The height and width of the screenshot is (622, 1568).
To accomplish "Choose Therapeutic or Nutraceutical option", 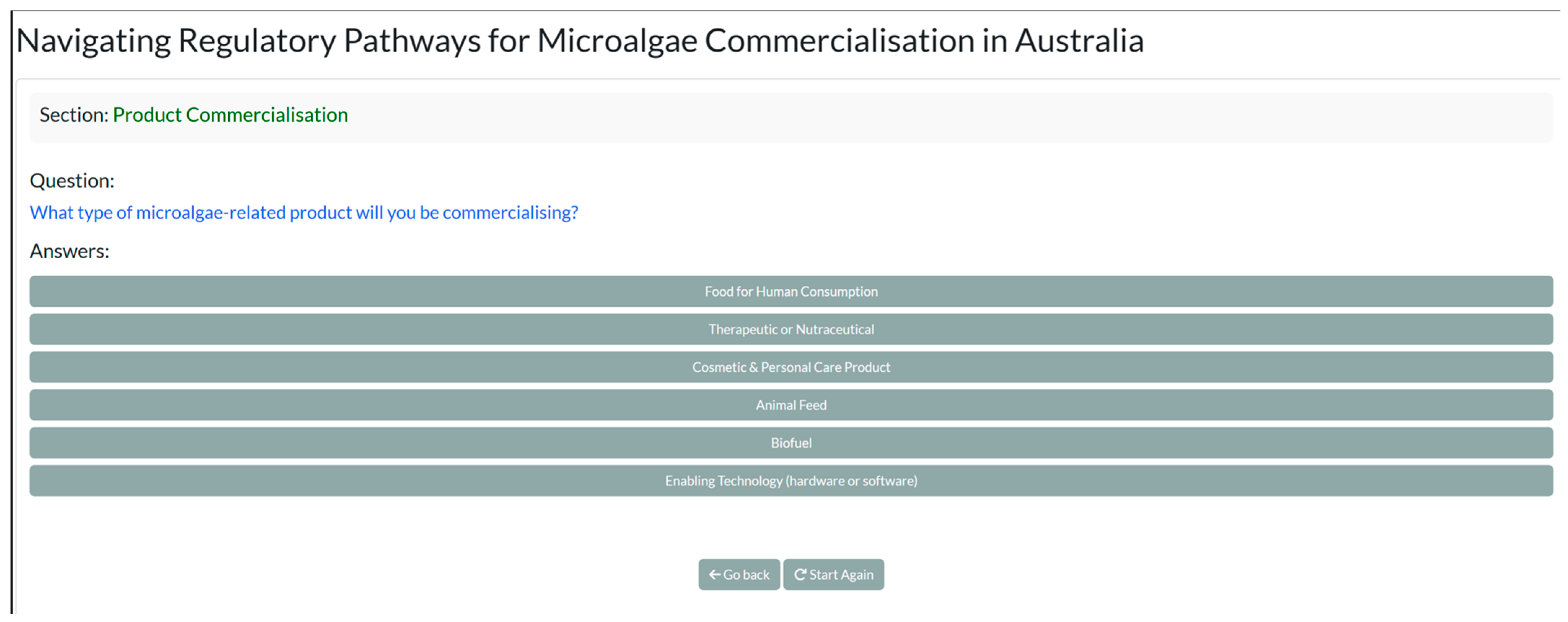I will pyautogui.click(x=791, y=329).
